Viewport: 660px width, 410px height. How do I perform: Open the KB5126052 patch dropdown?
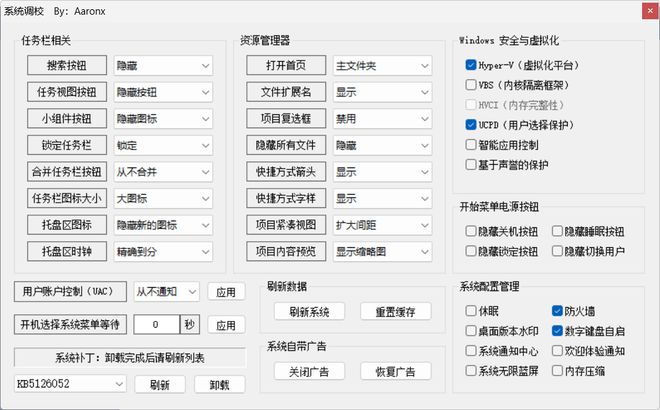(70, 384)
